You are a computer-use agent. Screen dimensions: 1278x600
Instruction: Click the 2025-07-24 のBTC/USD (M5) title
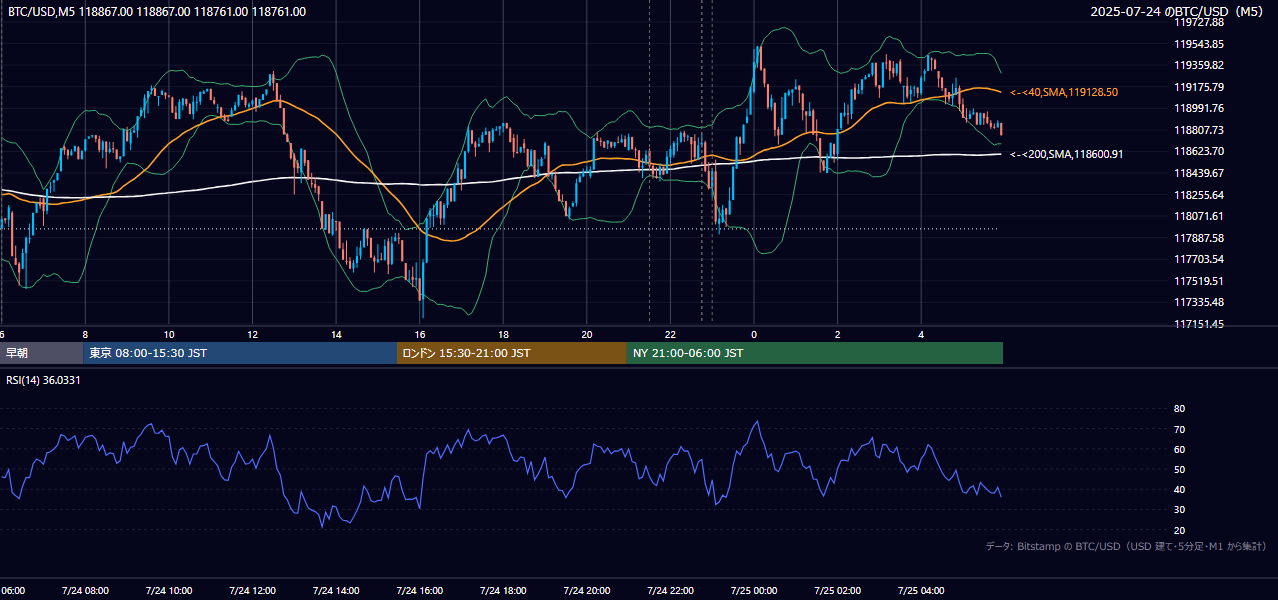(1178, 12)
